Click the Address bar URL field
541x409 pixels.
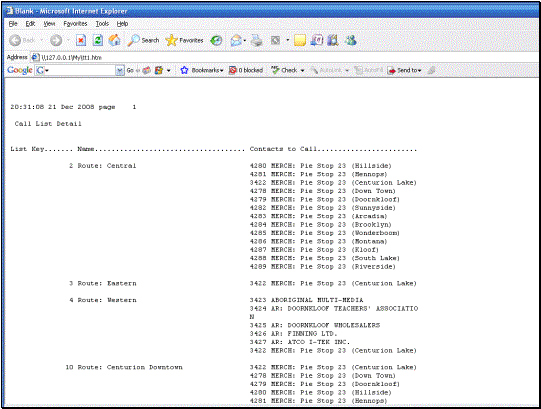pos(286,57)
